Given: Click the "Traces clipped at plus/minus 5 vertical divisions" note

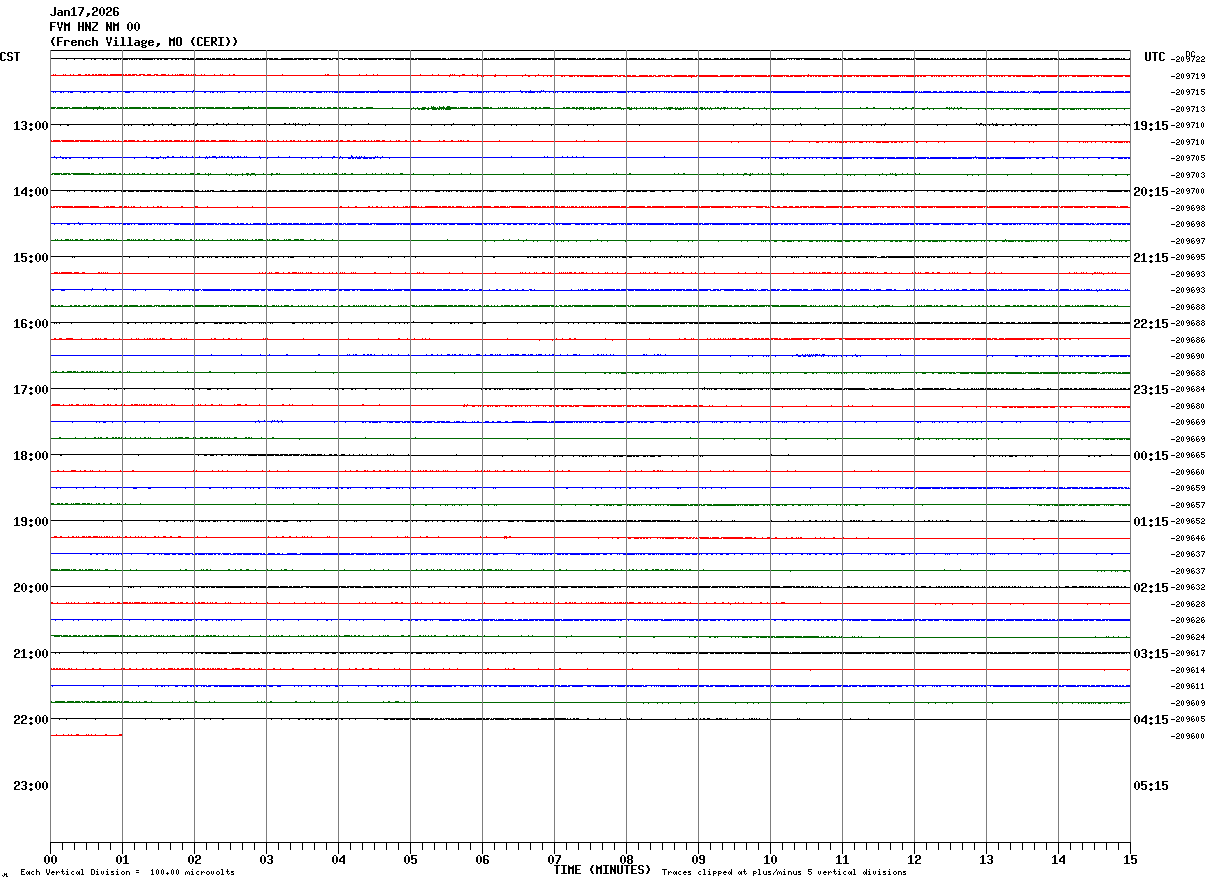Looking at the screenshot, I should point(784,873).
